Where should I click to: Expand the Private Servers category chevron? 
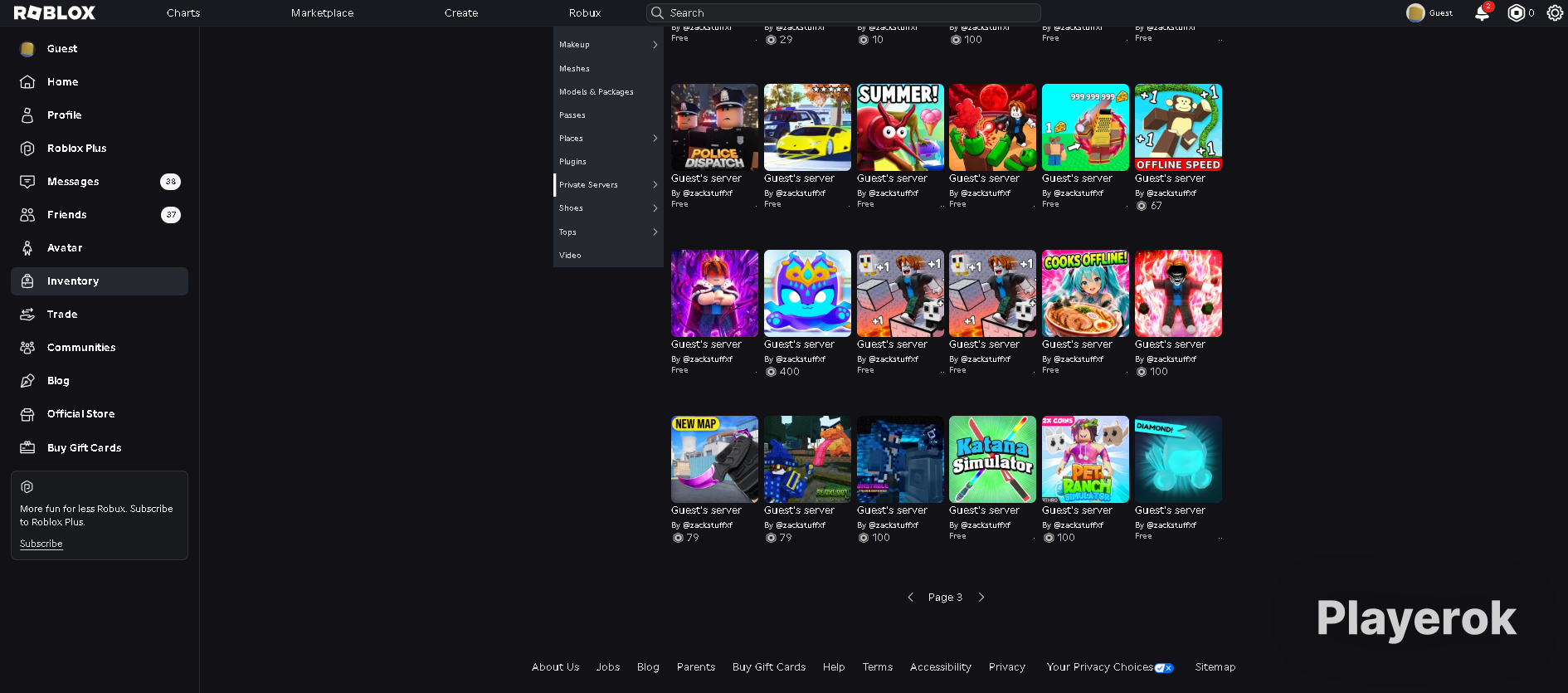point(655,185)
